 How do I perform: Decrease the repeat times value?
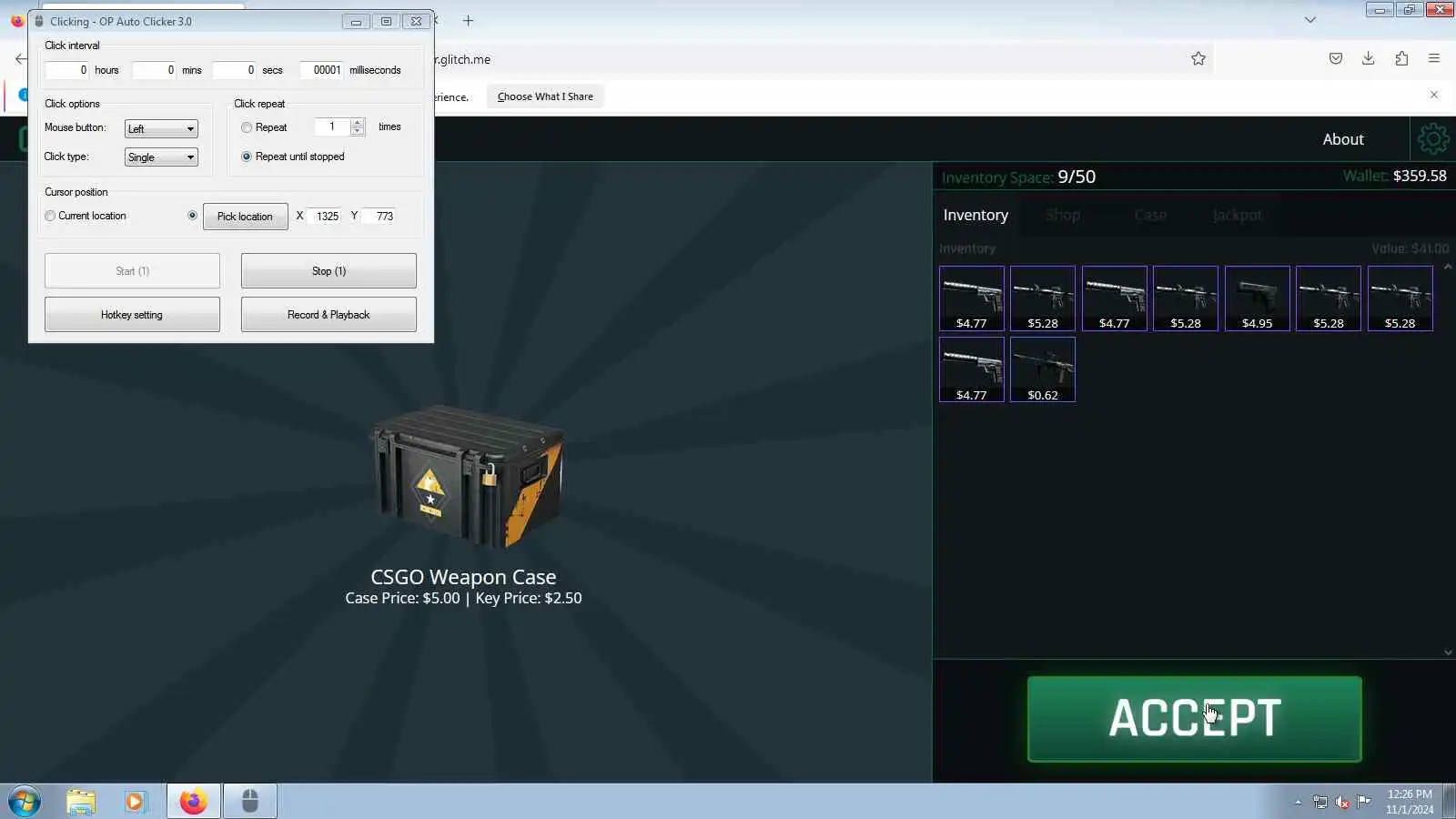(358, 131)
